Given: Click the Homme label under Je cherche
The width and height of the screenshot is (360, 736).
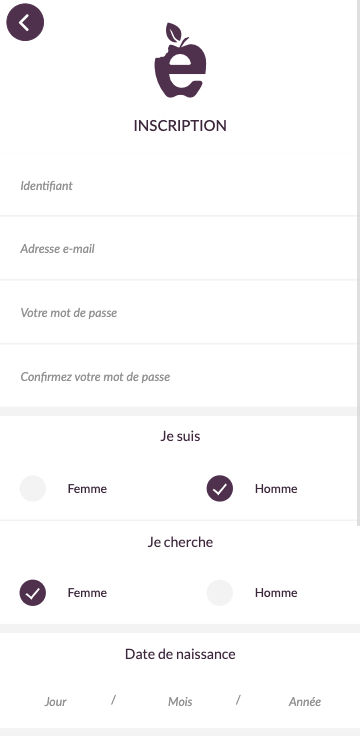Looking at the screenshot, I should point(276,593).
